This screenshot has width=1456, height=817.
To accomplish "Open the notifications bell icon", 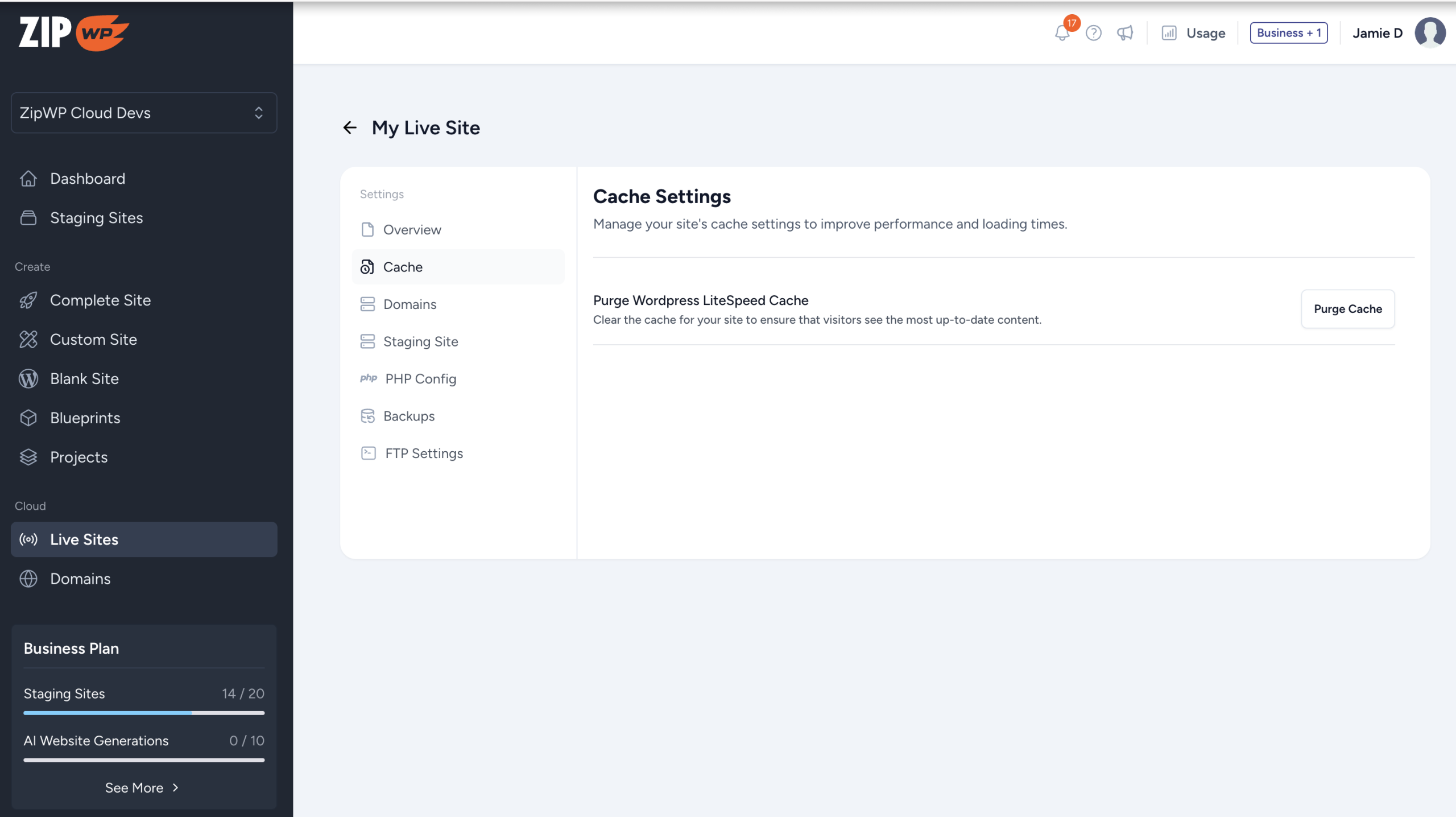I will tap(1061, 32).
